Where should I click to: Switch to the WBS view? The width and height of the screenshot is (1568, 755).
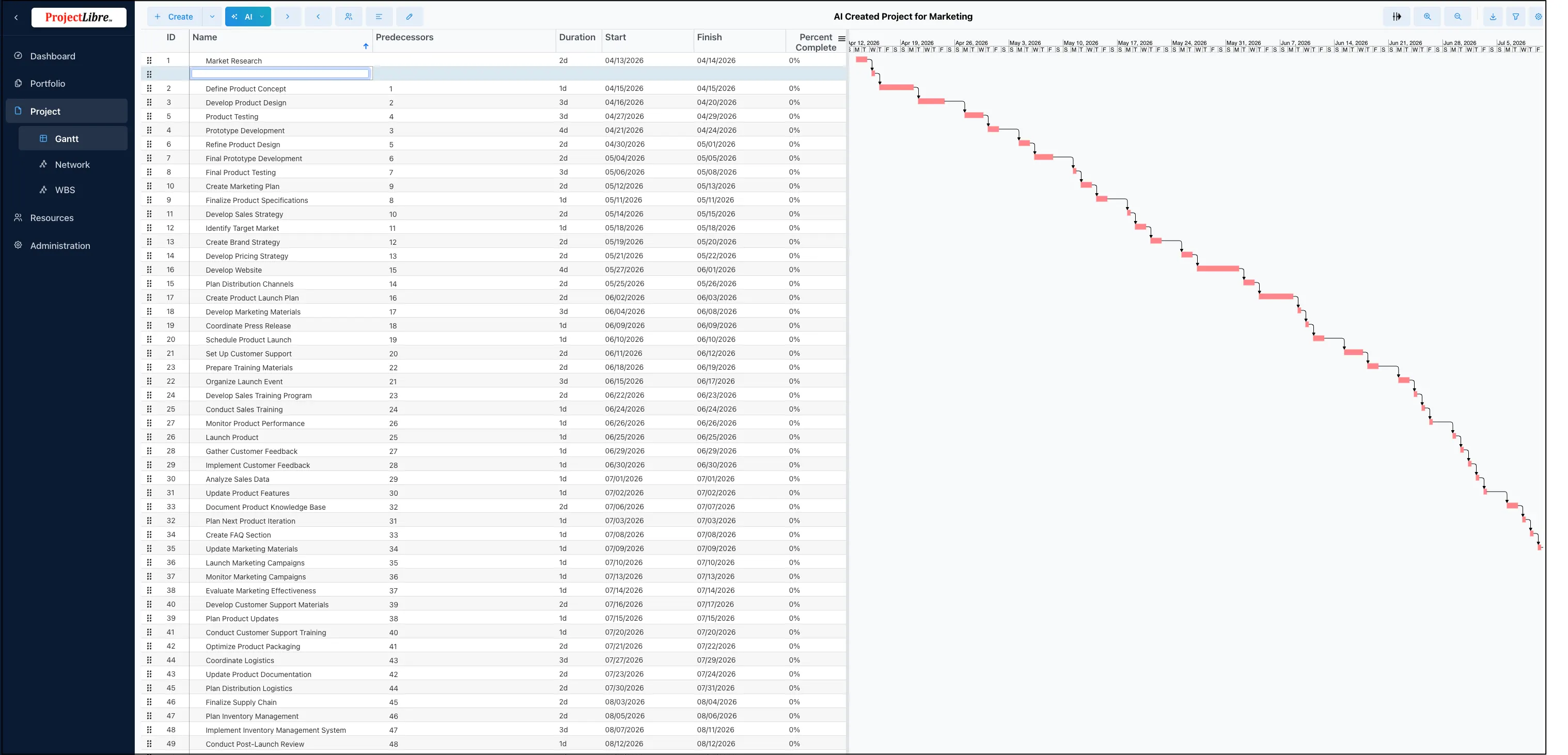[x=65, y=190]
